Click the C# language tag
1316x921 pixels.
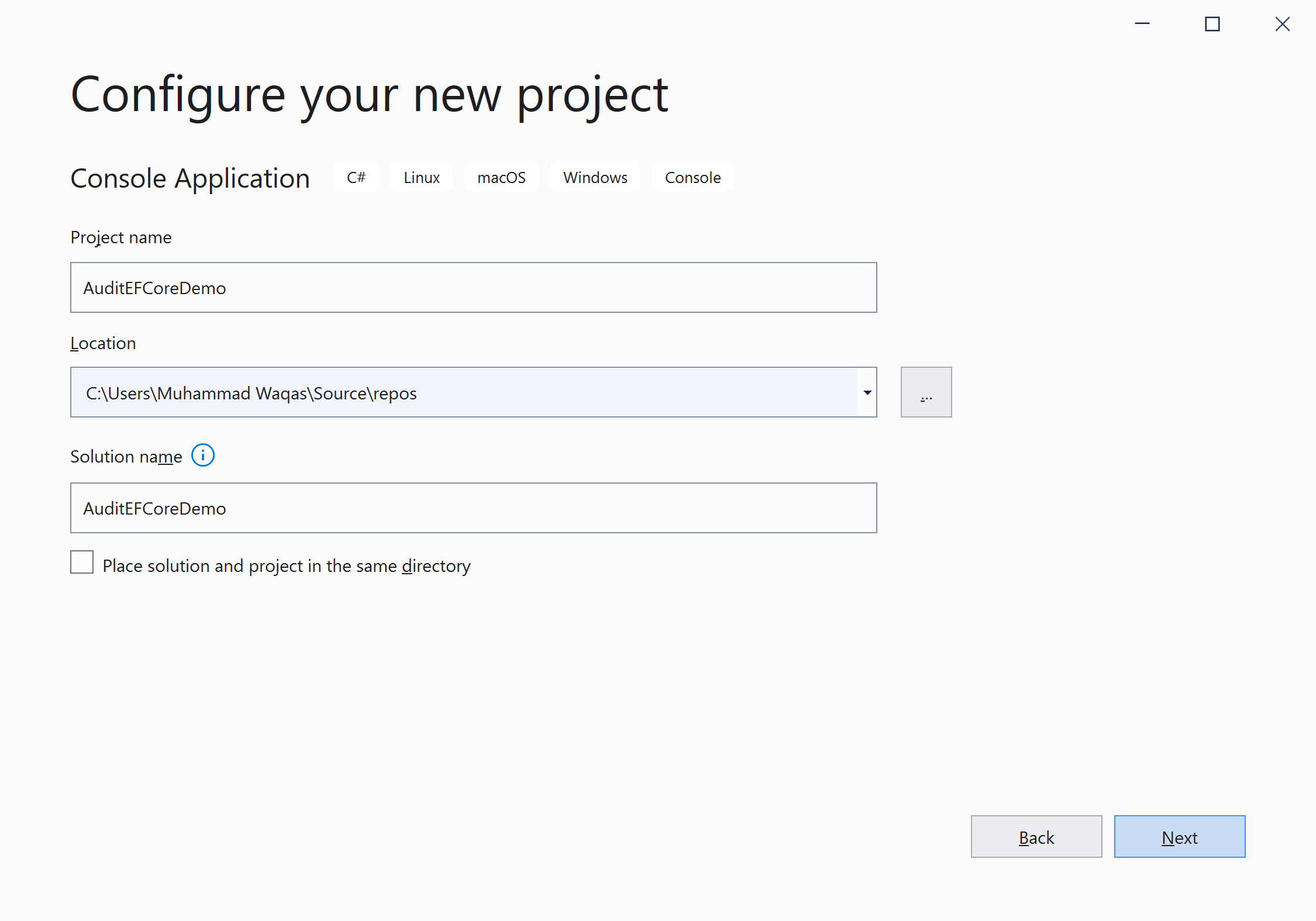tap(356, 177)
